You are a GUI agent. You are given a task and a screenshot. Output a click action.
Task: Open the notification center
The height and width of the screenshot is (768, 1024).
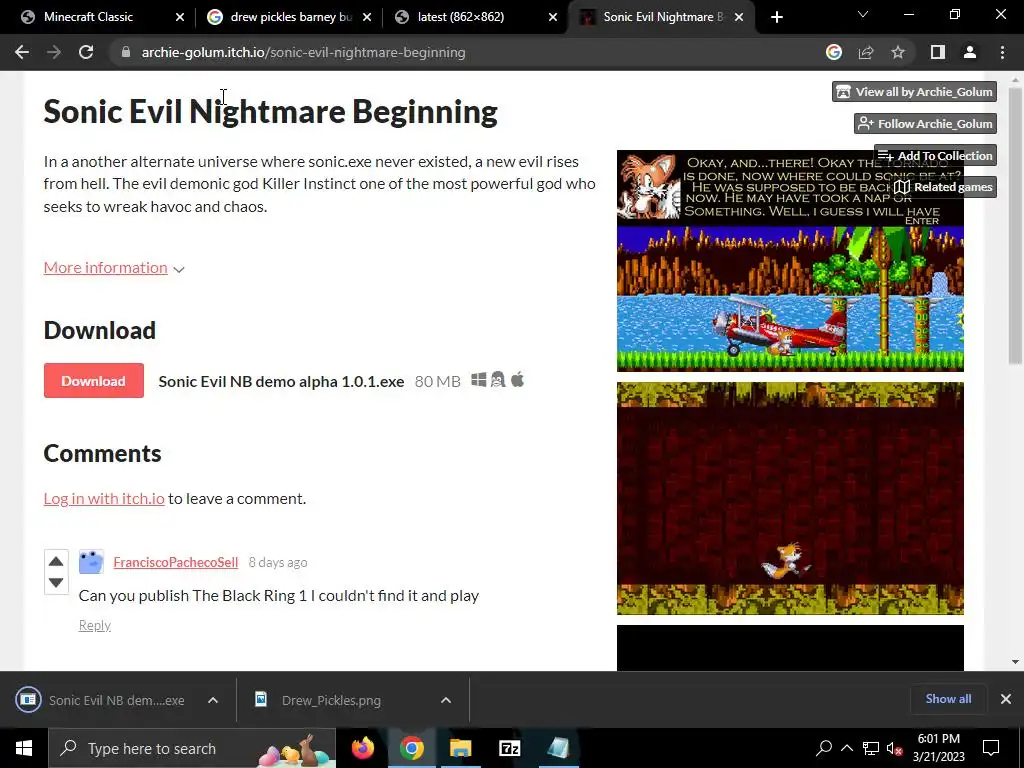[x=991, y=748]
